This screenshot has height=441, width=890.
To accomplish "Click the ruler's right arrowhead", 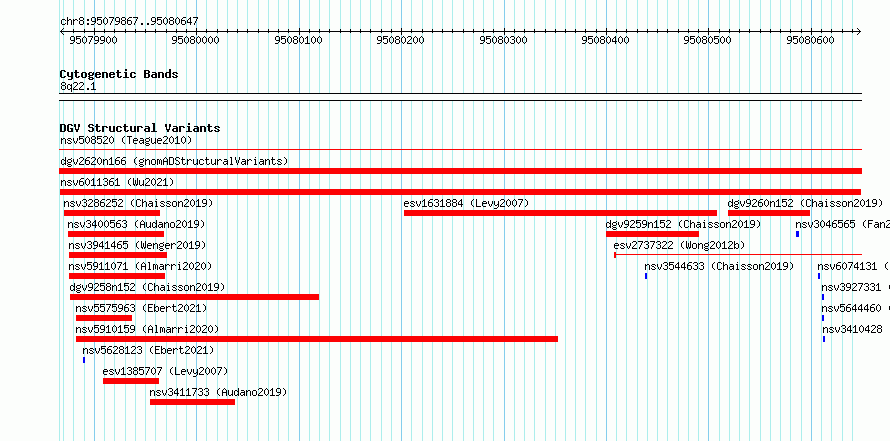I will (x=859, y=31).
